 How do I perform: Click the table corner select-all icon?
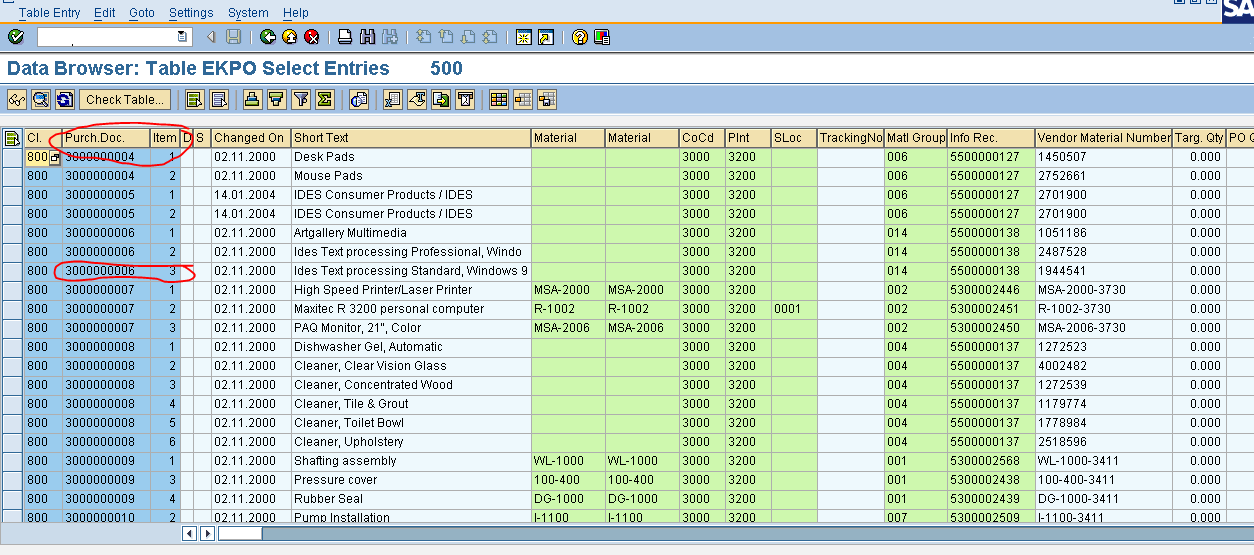coord(12,138)
